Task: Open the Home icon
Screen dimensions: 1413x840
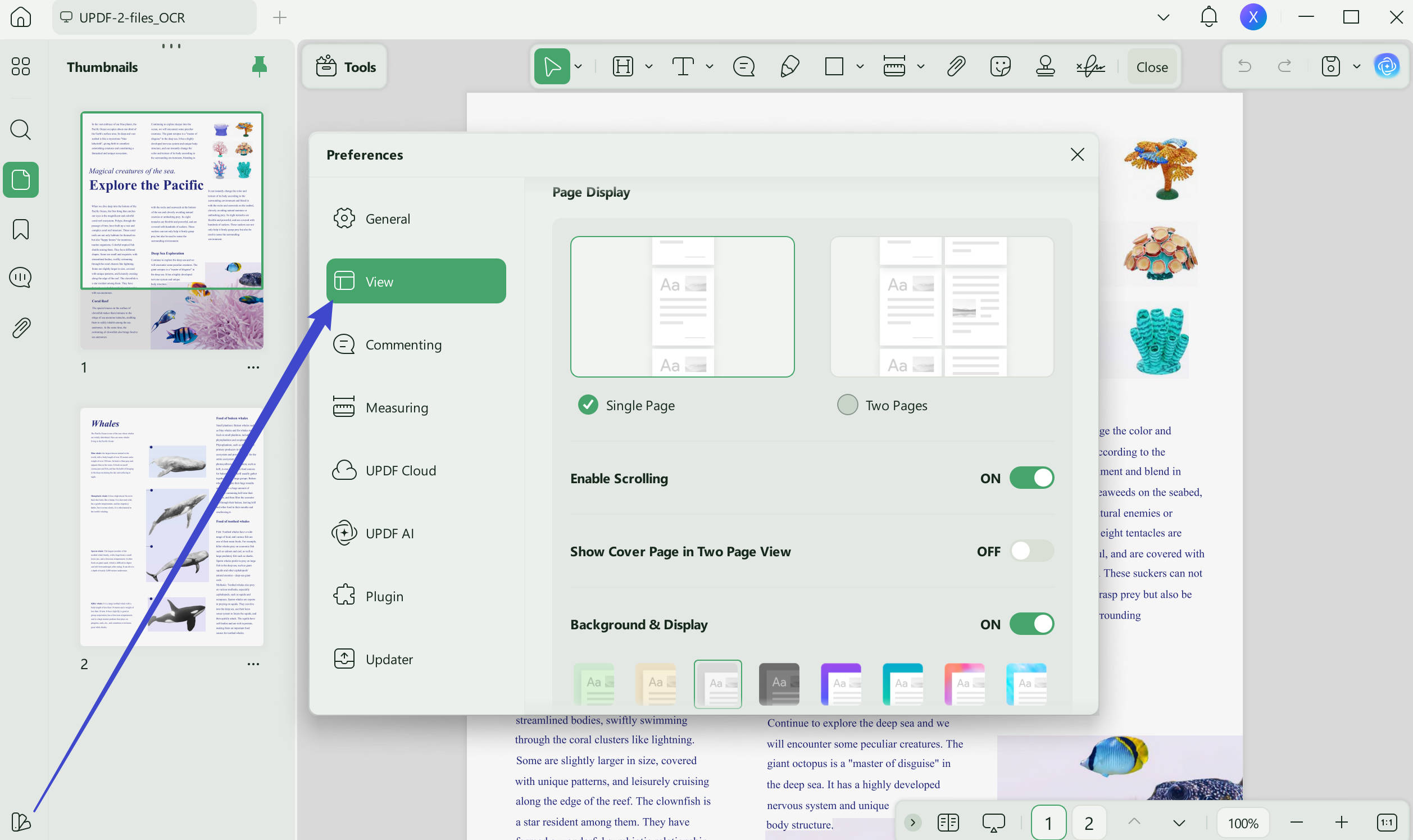Action: 21,17
